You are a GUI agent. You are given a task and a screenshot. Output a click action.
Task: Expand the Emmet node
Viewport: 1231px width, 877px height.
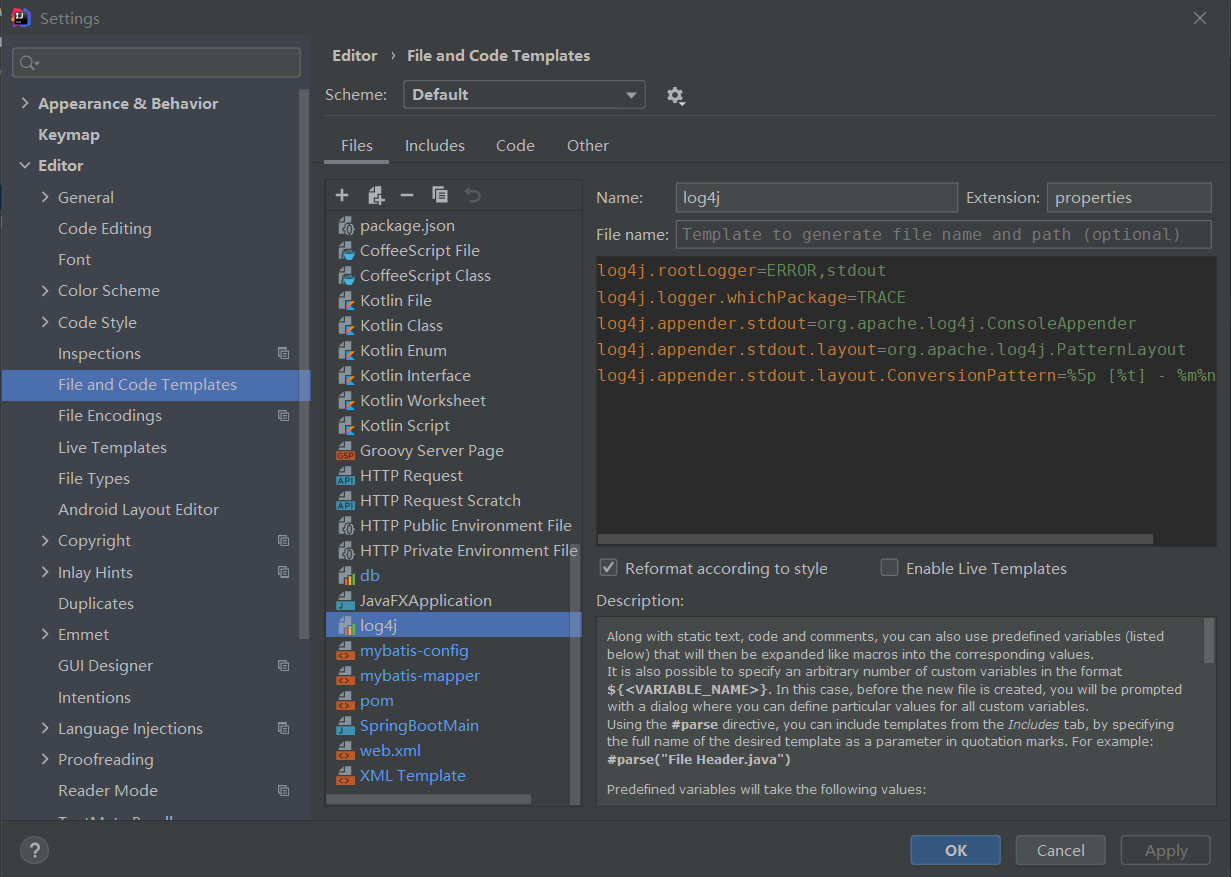pyautogui.click(x=45, y=634)
